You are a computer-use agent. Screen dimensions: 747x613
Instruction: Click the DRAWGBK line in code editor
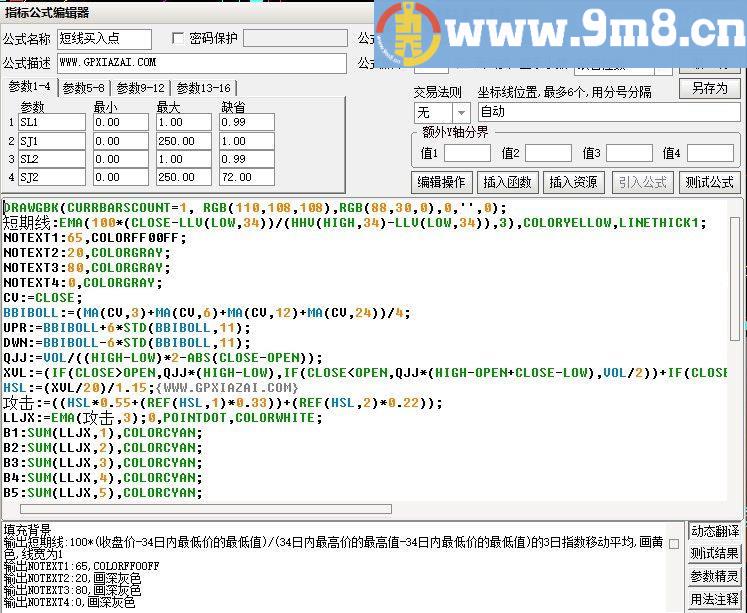coord(255,208)
